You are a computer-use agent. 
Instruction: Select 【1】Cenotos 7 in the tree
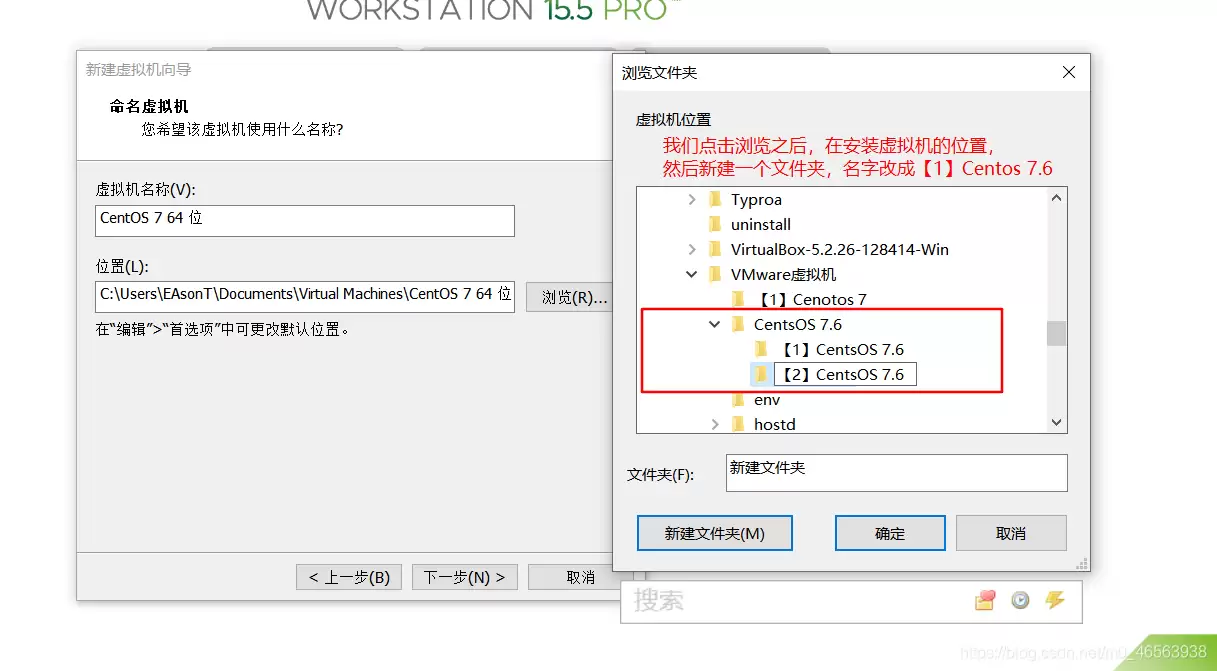click(811, 299)
